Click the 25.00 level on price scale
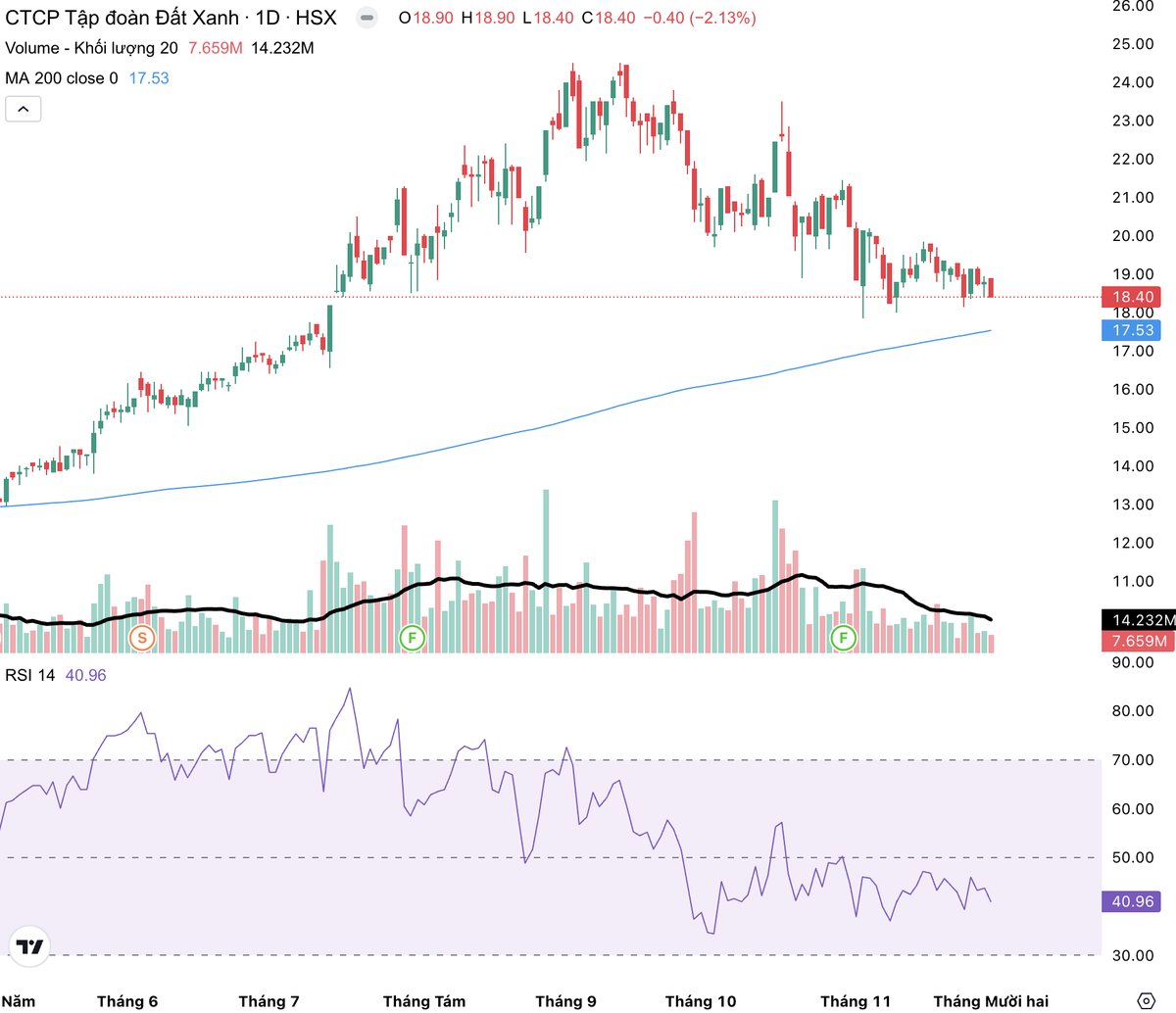This screenshot has width=1176, height=1013. (1133, 44)
